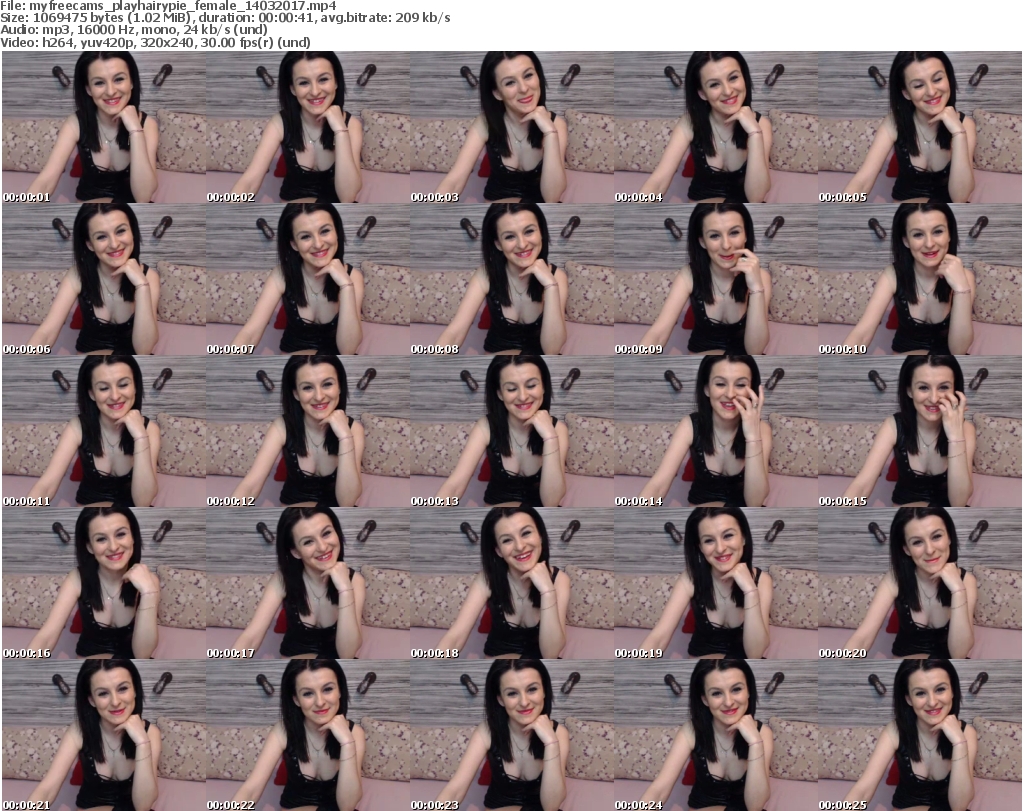Select the thumbnail frame stamped 00:00:03
This screenshot has width=1024, height=811.
(512, 127)
